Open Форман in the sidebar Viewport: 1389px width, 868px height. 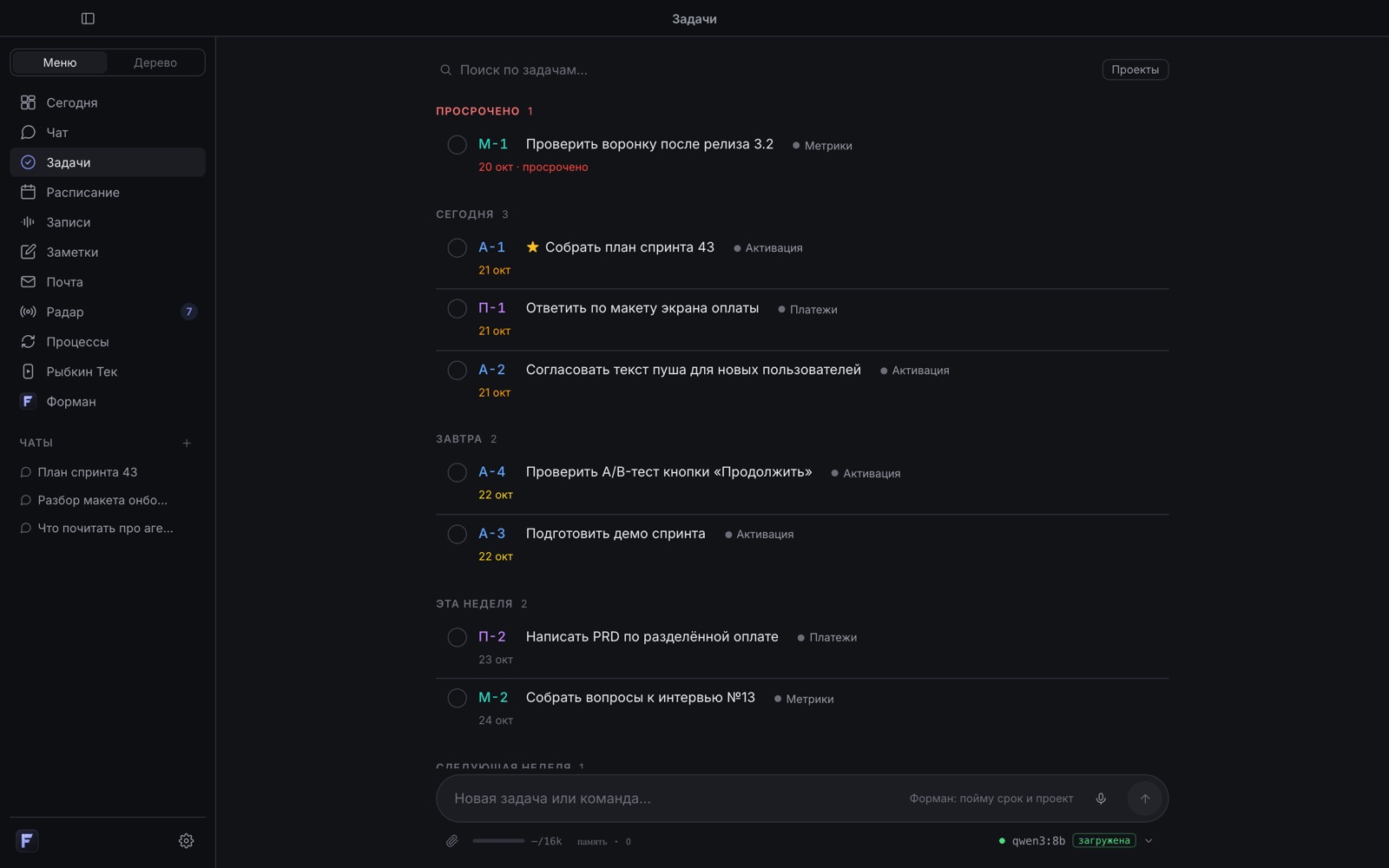coord(108,402)
